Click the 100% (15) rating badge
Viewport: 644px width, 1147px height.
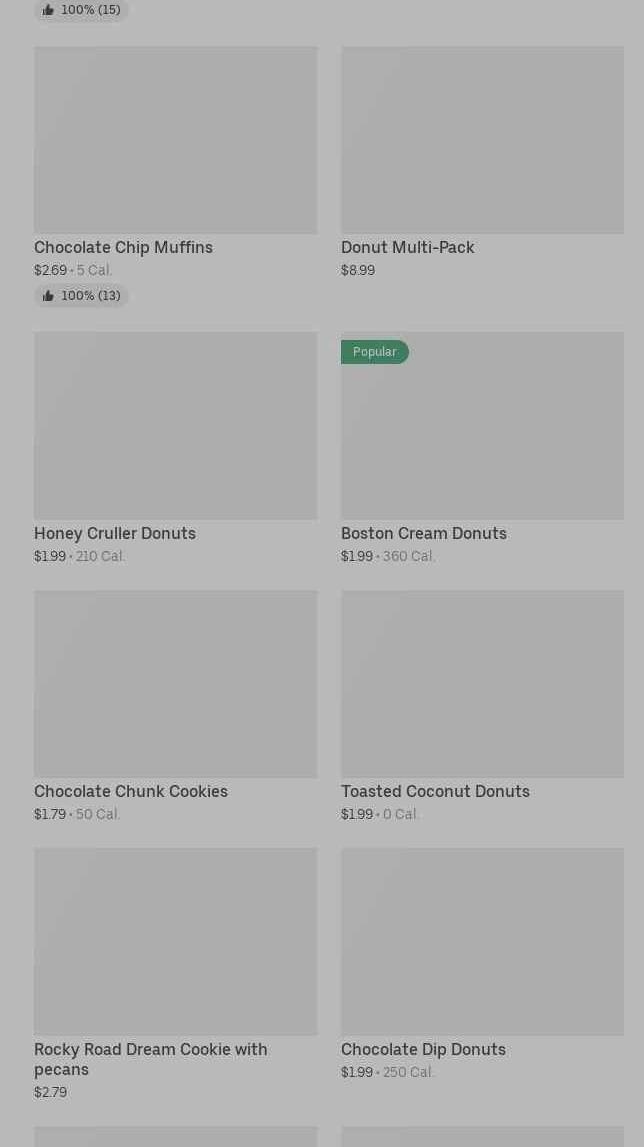coord(81,10)
